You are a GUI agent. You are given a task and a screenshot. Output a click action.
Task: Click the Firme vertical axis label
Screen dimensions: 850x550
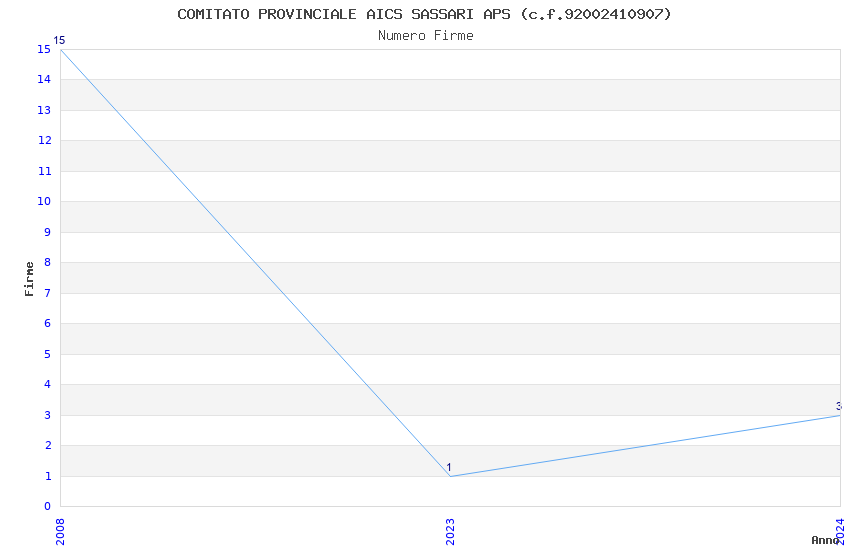[x=29, y=279]
